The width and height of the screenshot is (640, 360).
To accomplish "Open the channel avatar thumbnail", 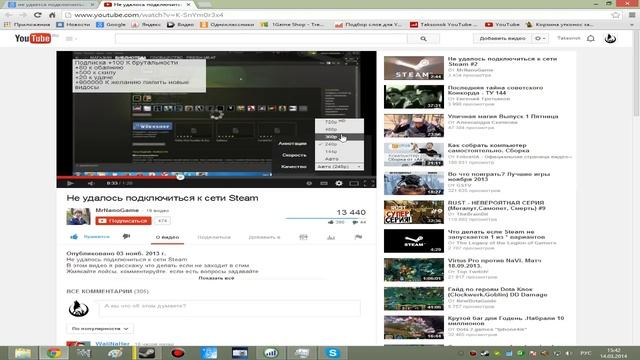I will (x=78, y=216).
